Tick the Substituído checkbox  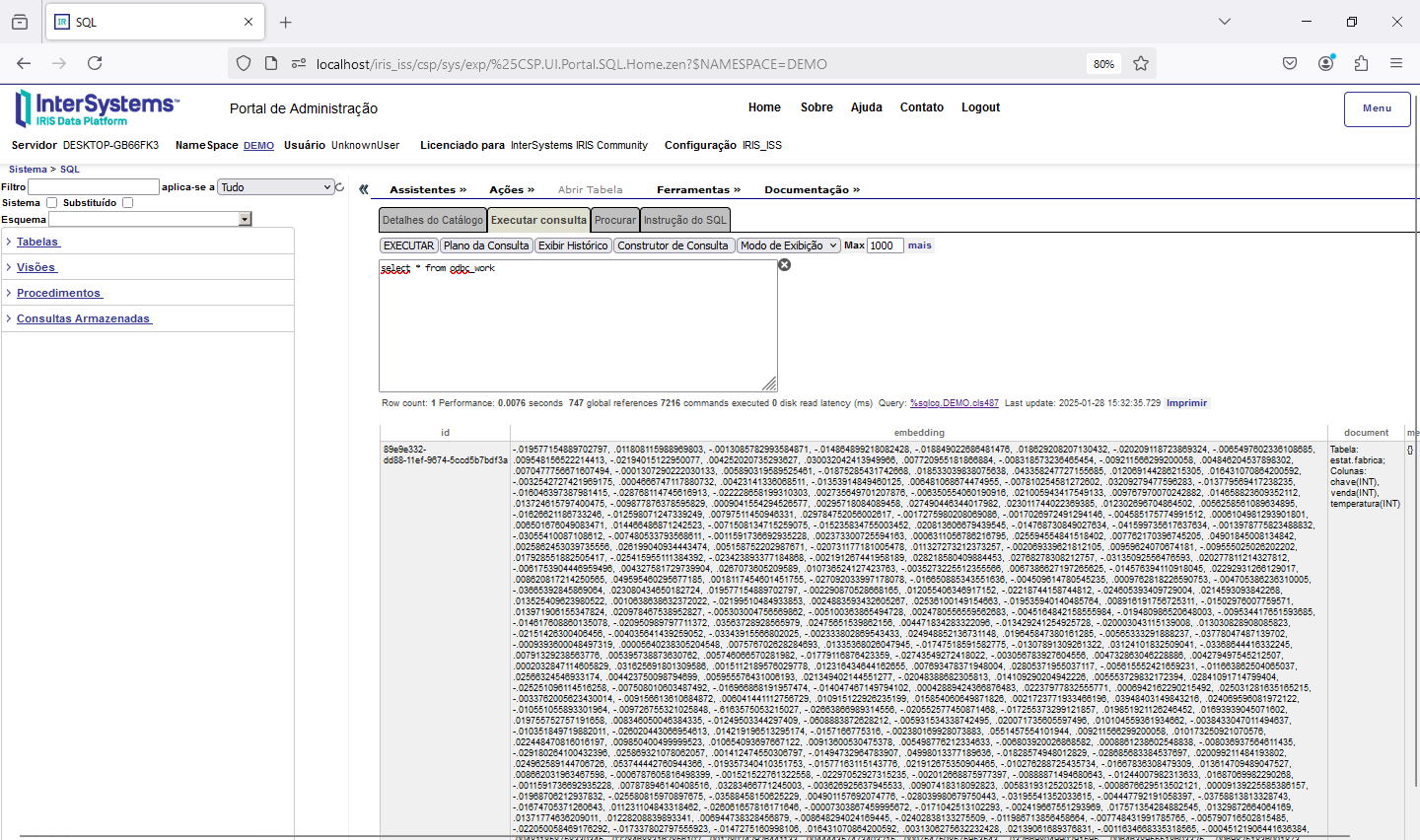point(127,203)
